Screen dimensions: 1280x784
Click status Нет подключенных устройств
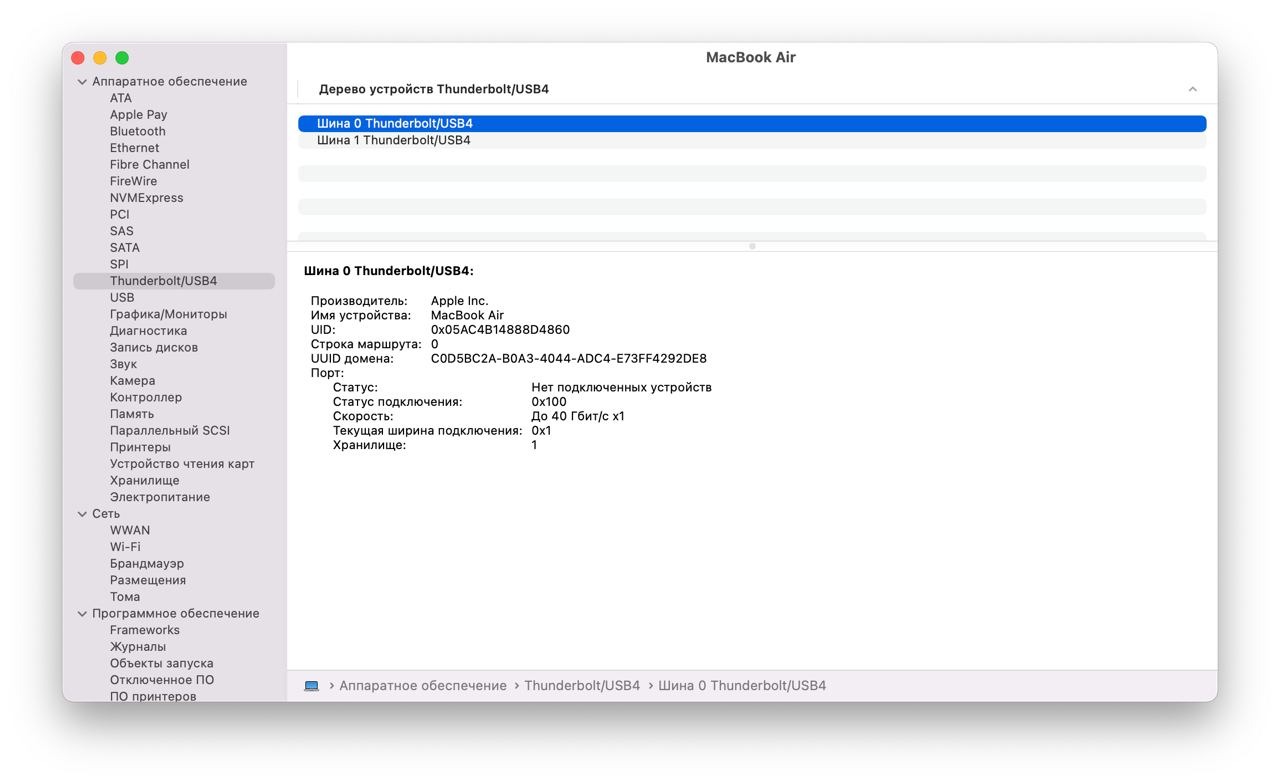622,387
